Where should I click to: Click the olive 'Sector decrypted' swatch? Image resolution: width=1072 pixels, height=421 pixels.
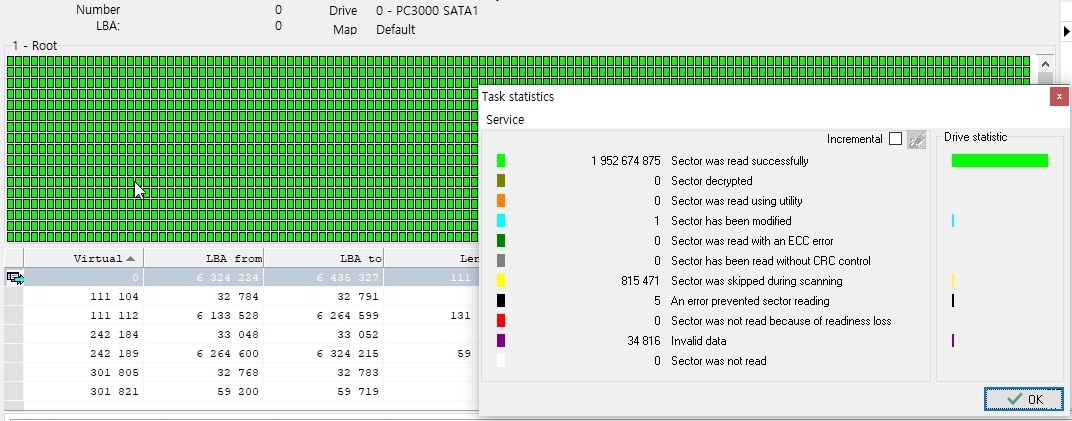[500, 181]
